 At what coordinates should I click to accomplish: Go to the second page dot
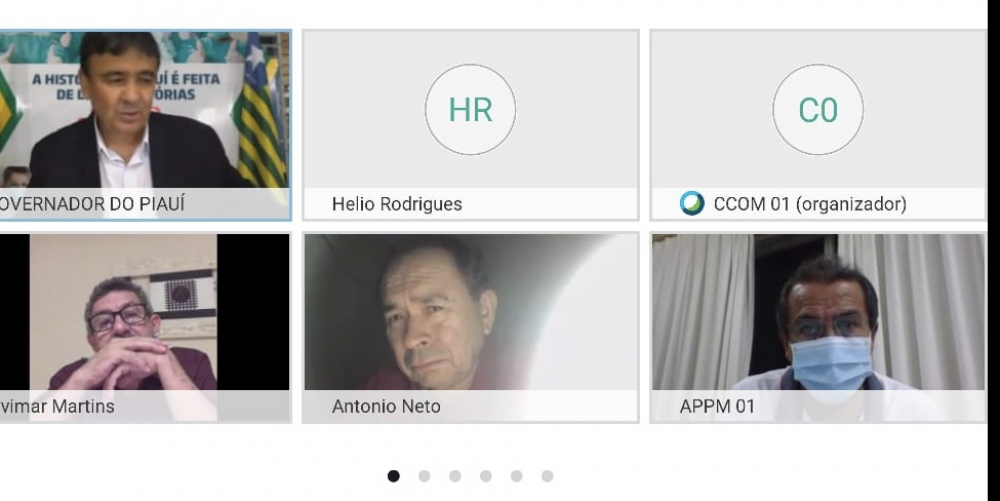[424, 476]
